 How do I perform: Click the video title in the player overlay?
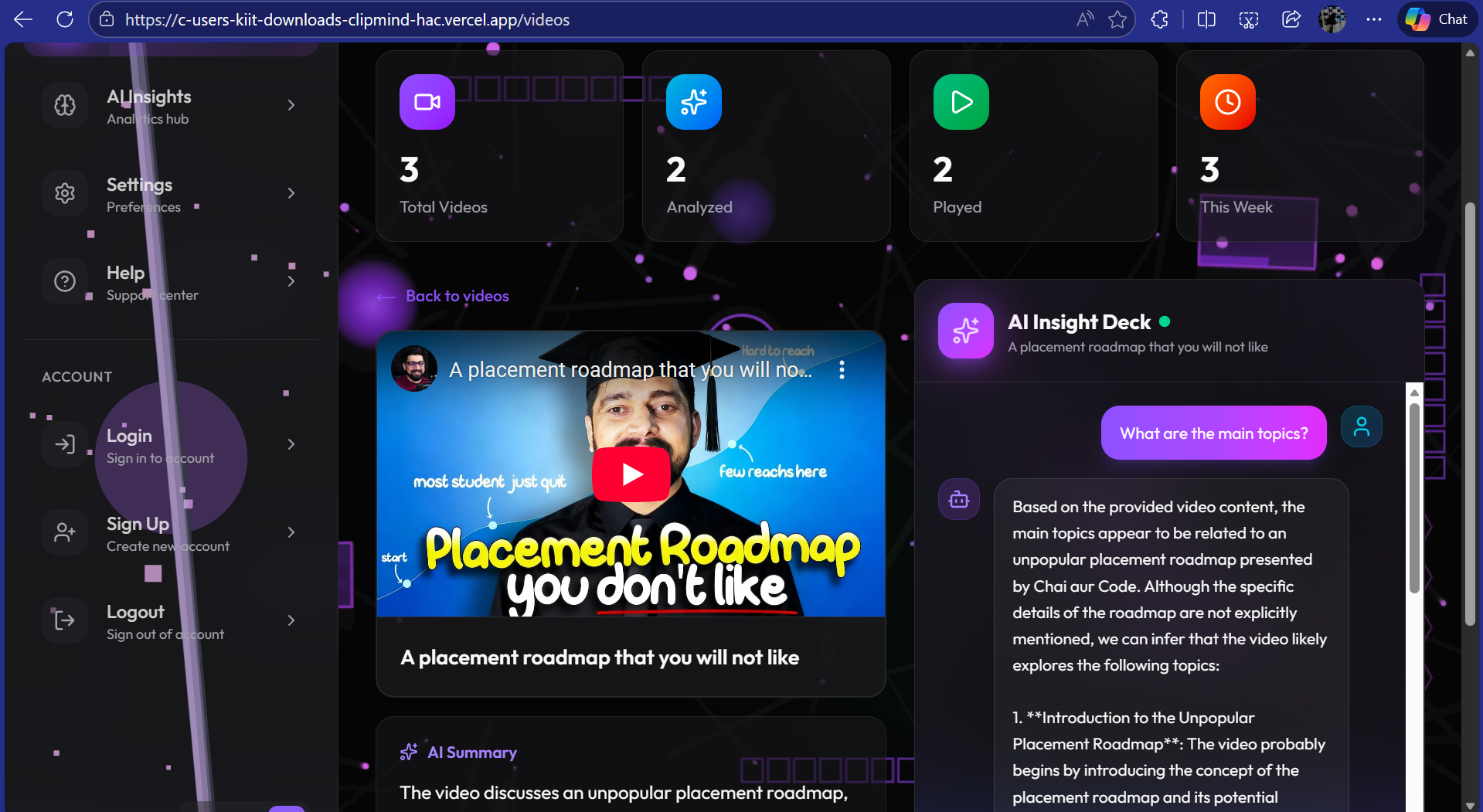coord(631,370)
